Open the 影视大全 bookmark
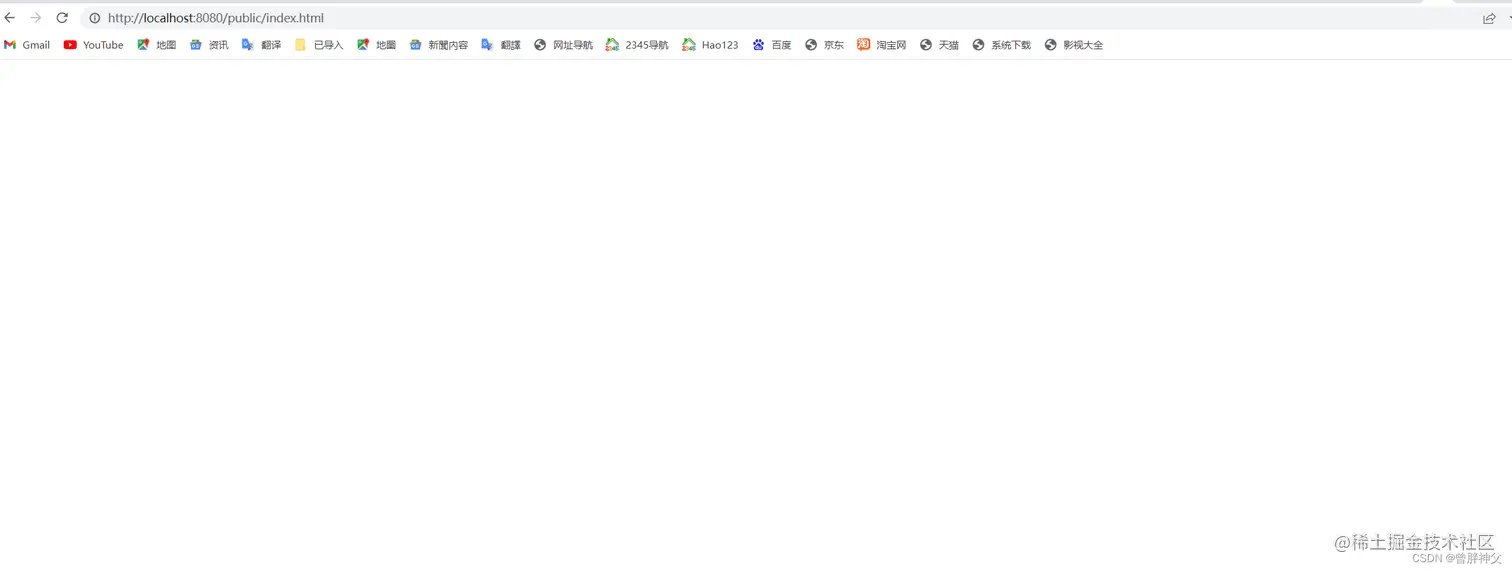1512x570 pixels. tap(1073, 45)
